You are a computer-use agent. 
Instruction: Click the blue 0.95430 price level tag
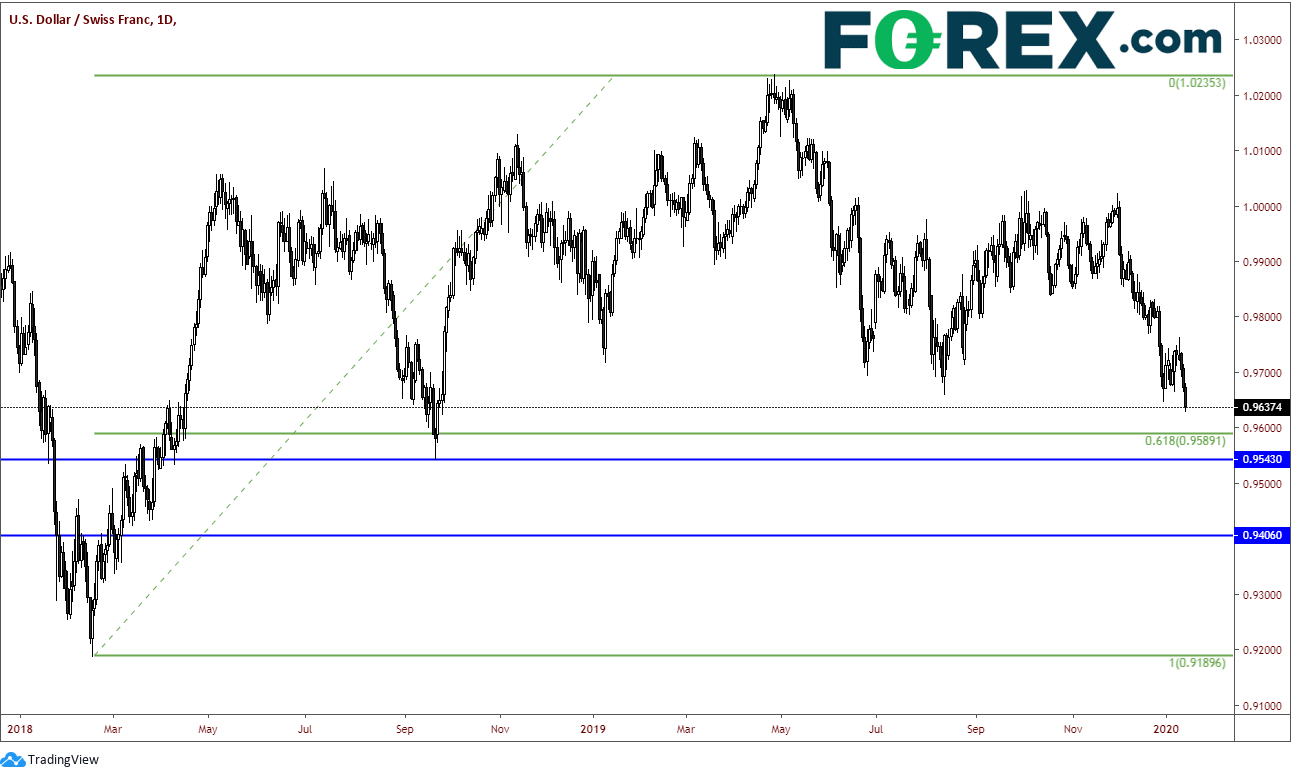pyautogui.click(x=1263, y=459)
